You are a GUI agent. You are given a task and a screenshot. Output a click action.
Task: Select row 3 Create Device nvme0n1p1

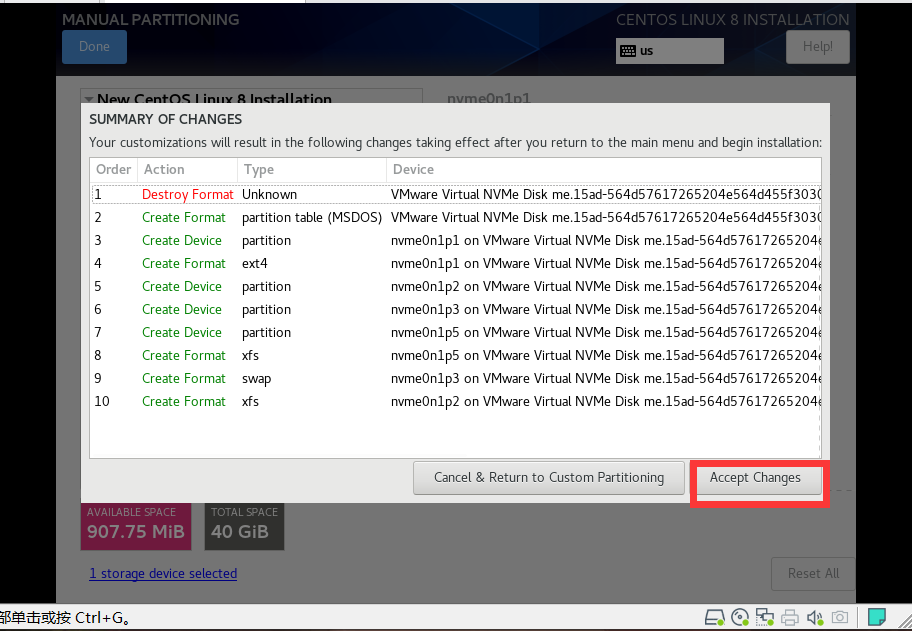[456, 240]
